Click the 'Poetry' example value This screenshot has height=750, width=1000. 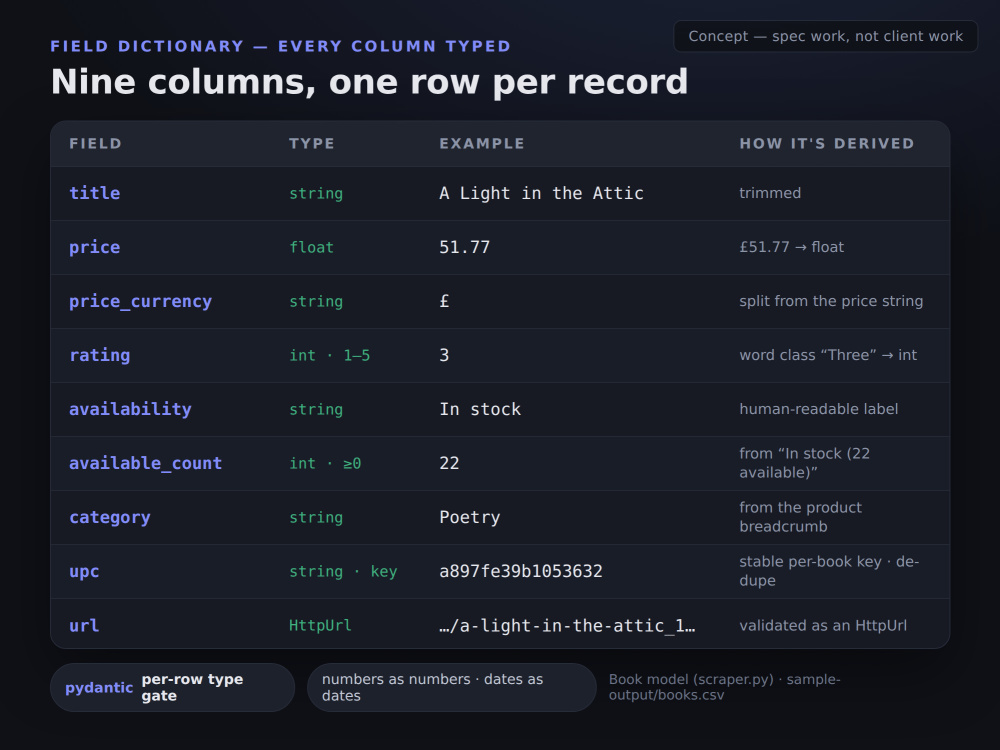tap(470, 517)
